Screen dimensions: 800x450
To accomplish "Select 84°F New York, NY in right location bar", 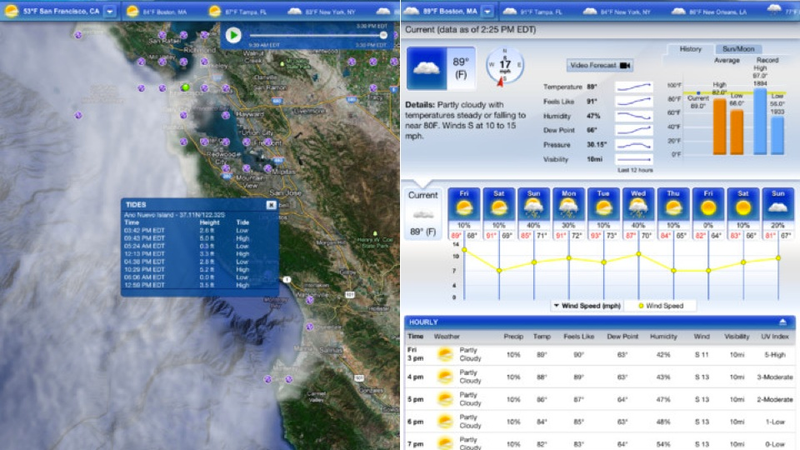I will [617, 11].
